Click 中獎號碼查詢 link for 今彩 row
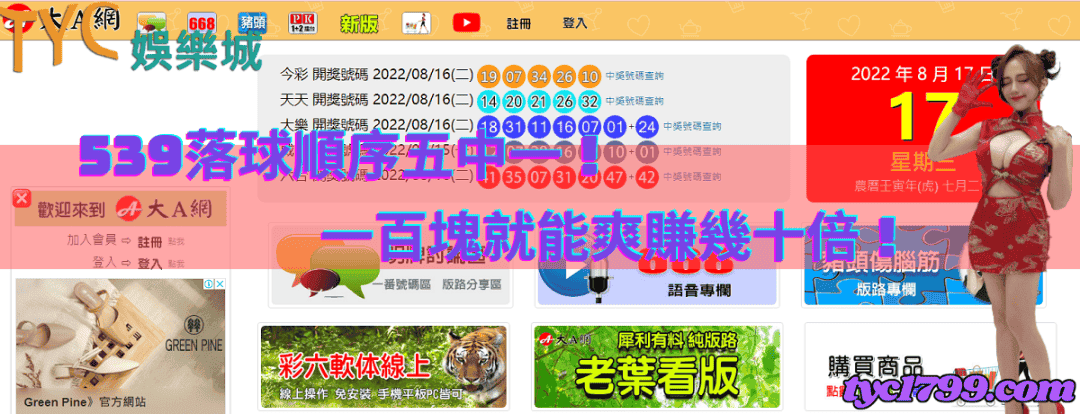Viewport: 1080px width, 414px height. [634, 76]
